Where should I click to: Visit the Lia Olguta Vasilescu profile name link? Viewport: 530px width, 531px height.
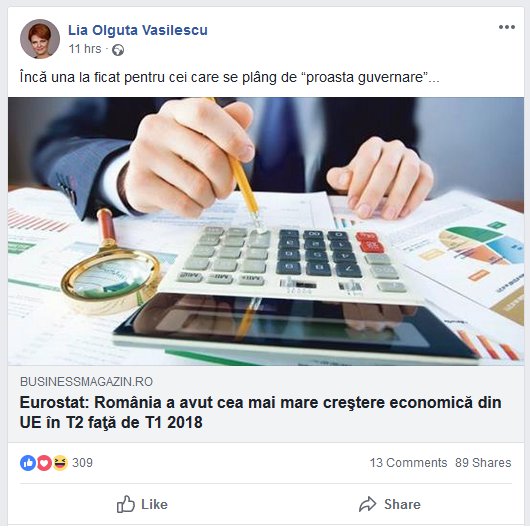(138, 30)
